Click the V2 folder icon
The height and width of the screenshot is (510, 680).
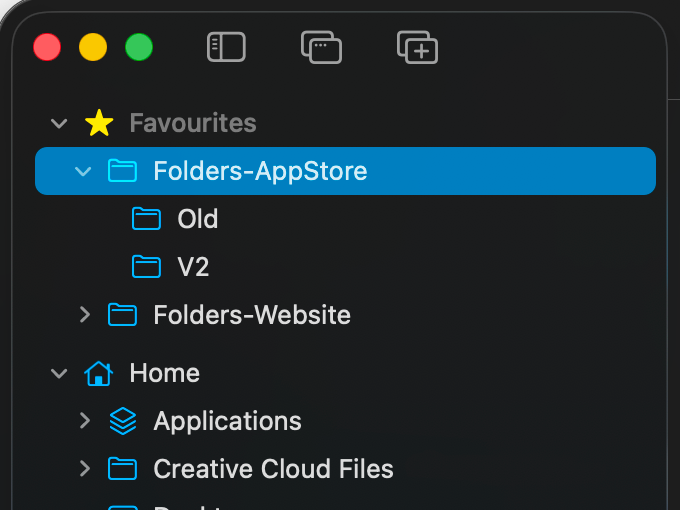coord(146,267)
